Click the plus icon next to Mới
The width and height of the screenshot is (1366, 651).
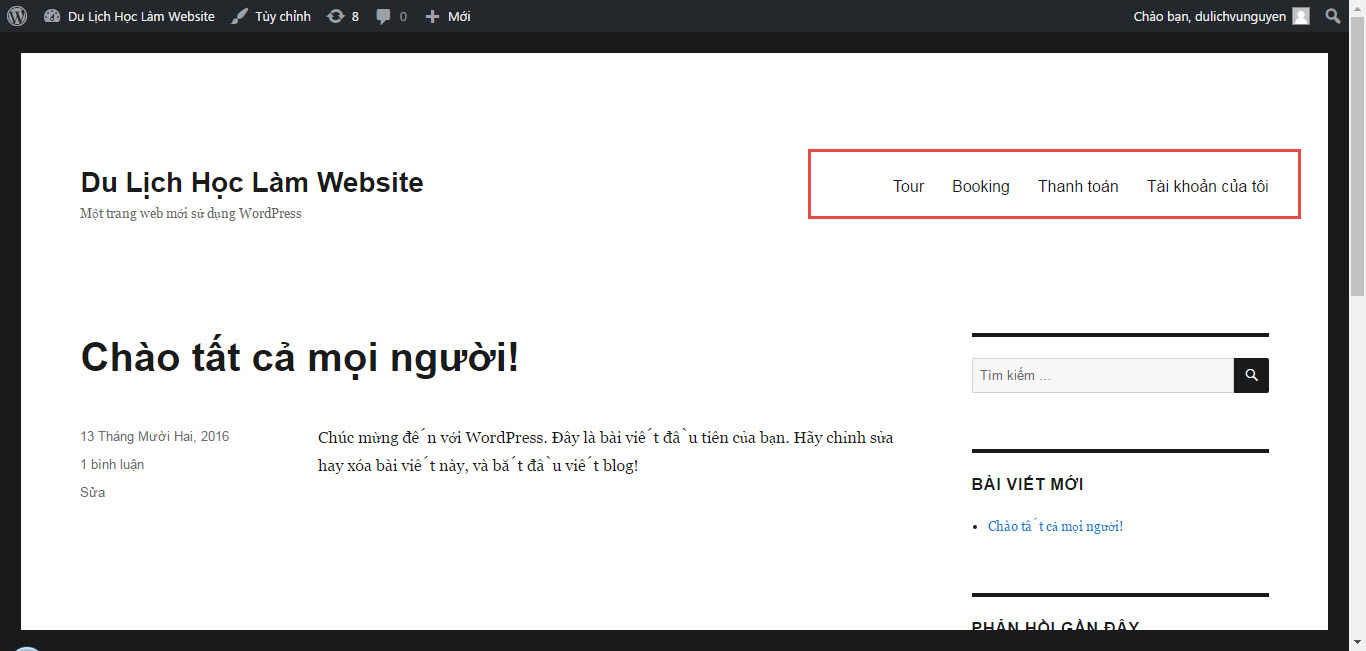point(430,15)
